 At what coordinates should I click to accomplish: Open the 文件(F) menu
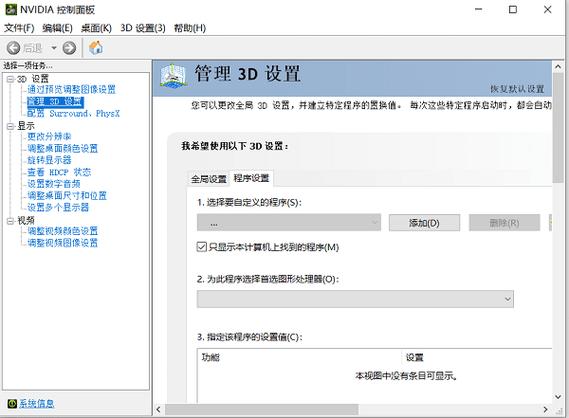[x=19, y=28]
